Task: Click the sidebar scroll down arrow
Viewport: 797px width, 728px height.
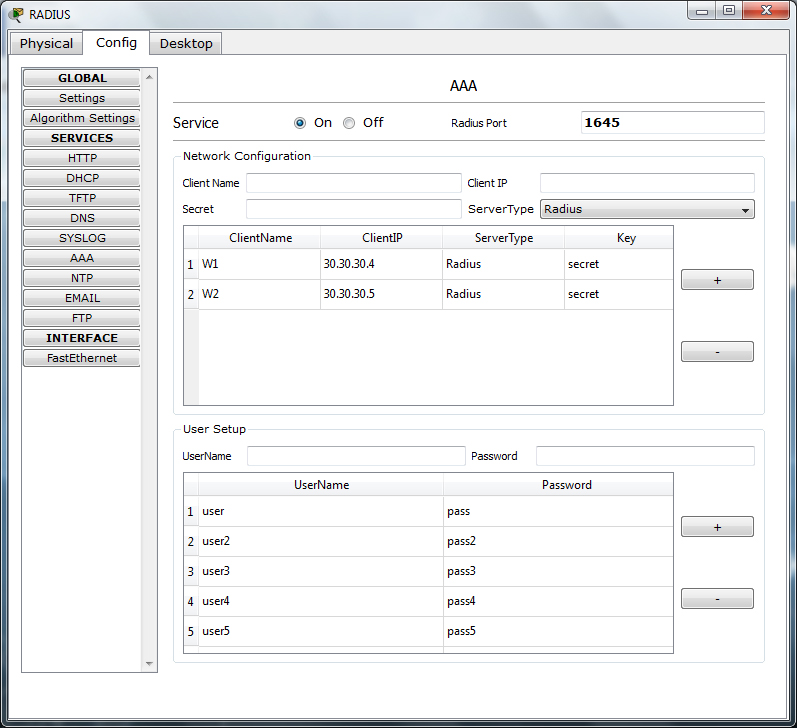Action: [149, 663]
